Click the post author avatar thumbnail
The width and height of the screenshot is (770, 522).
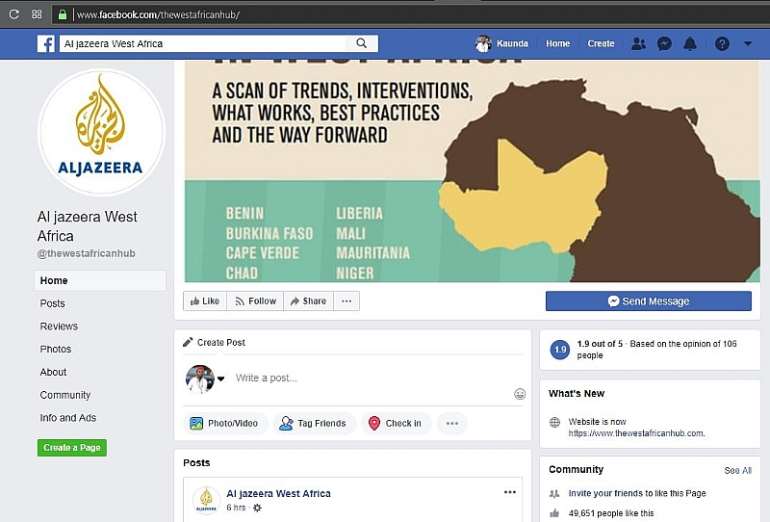[x=206, y=500]
